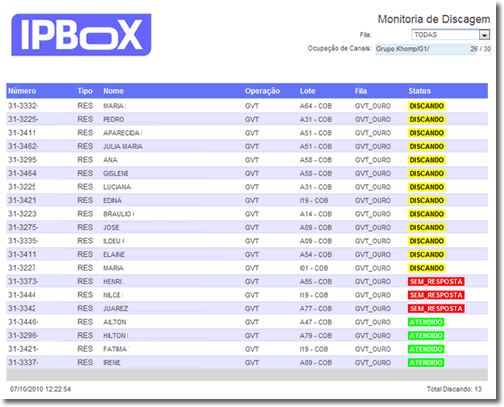
Task: Click ATENDIDO badge for AILTON
Action: point(426,322)
